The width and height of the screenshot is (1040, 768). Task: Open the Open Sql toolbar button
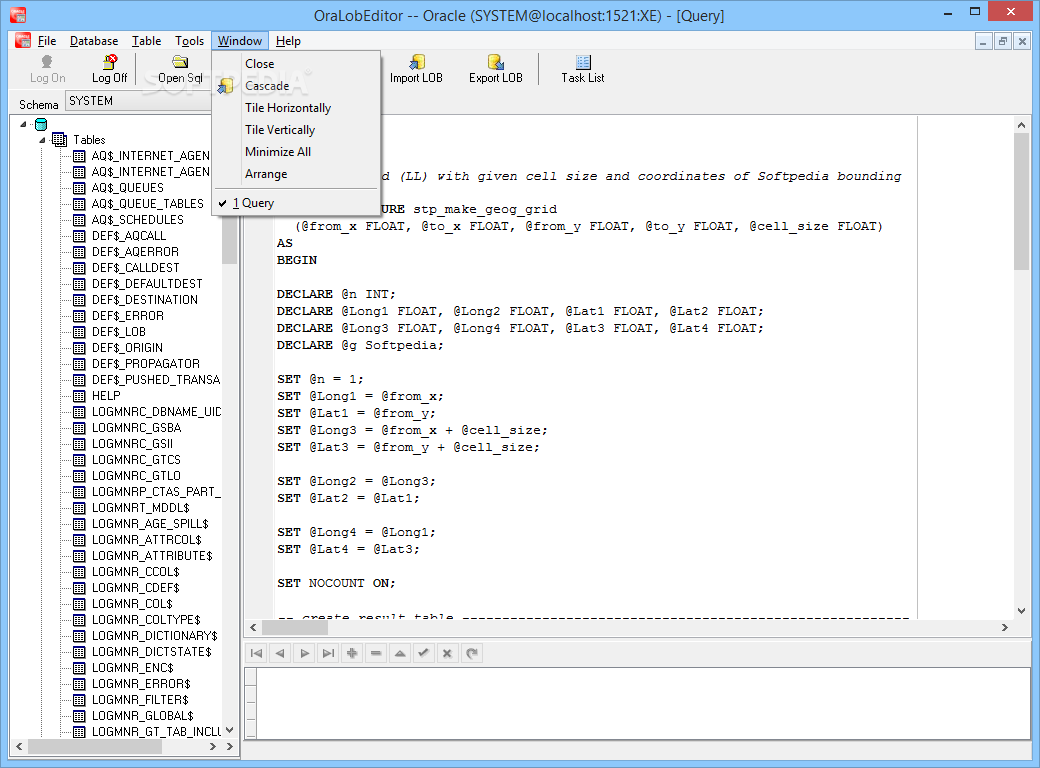point(180,69)
